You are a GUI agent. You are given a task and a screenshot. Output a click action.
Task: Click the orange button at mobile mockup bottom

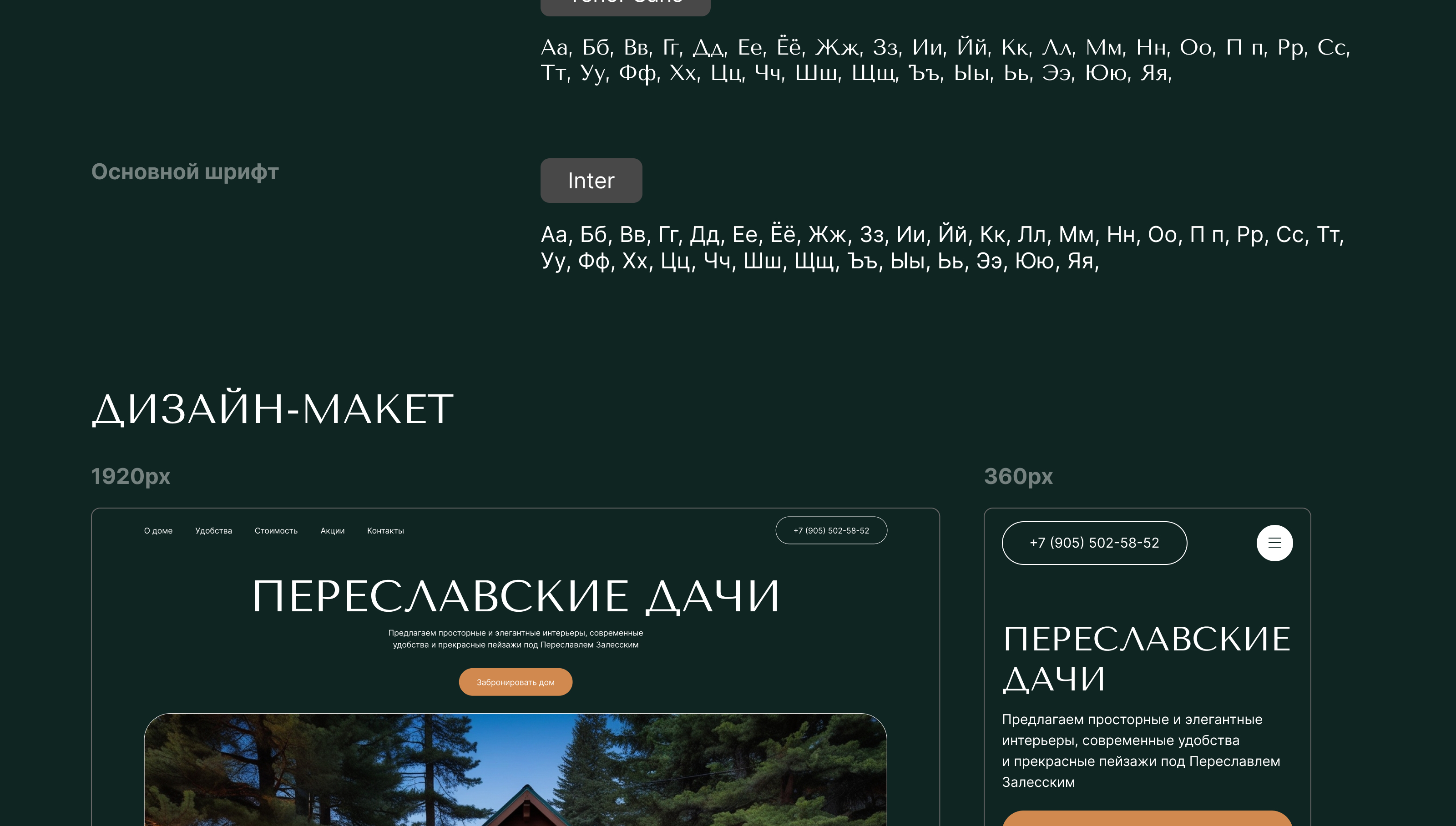(1147, 819)
